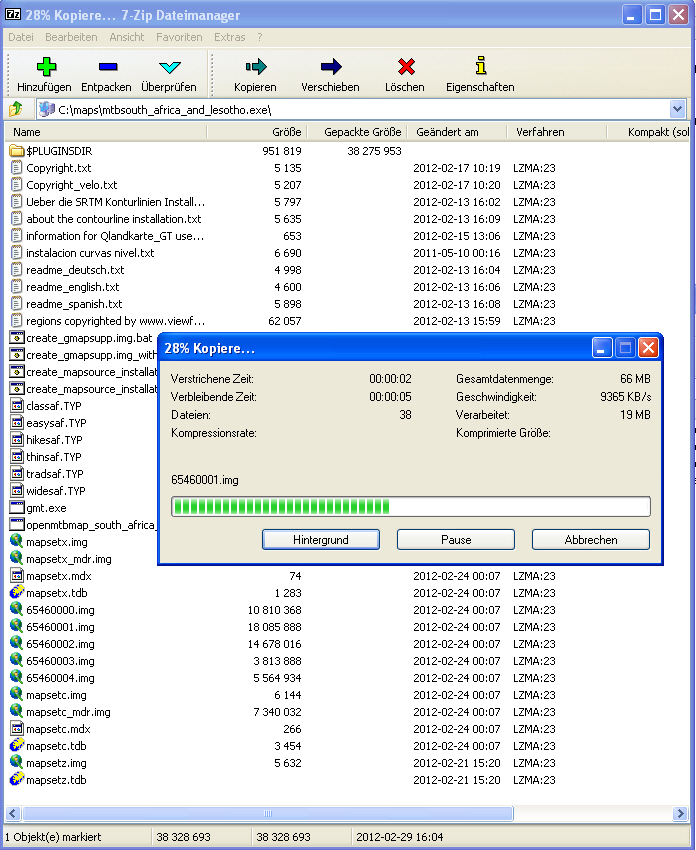Click the create_gmapsupp.img.bat file icon
Image resolution: width=696 pixels, height=850 pixels.
click(x=17, y=338)
